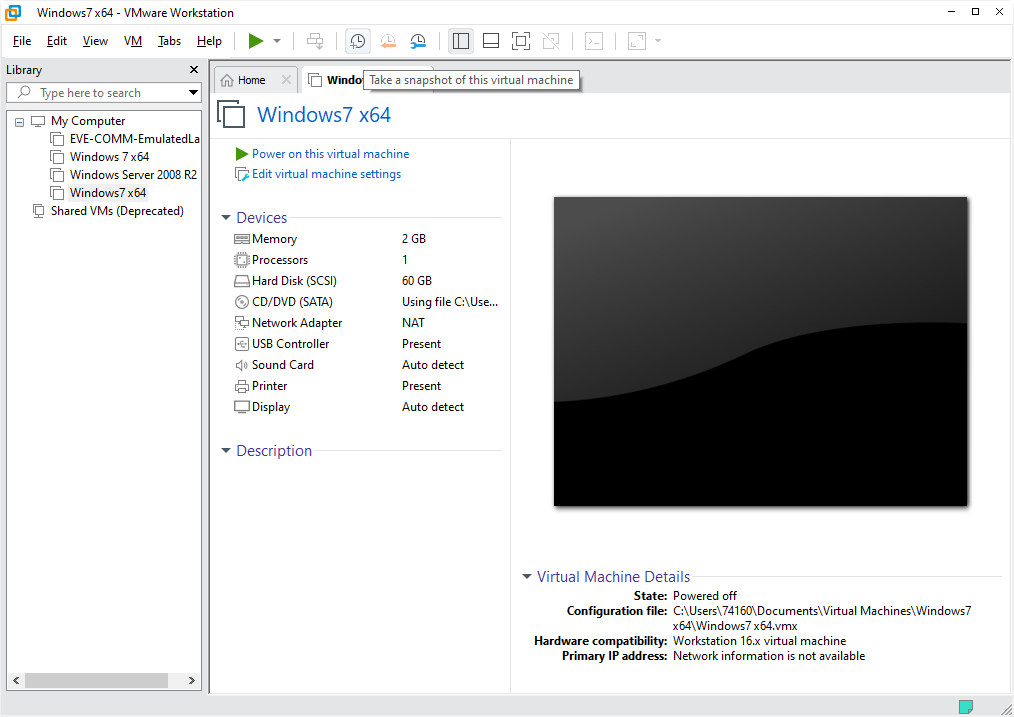Close the Library panel
Screen dimensions: 1014x717
pyautogui.click(x=193, y=69)
